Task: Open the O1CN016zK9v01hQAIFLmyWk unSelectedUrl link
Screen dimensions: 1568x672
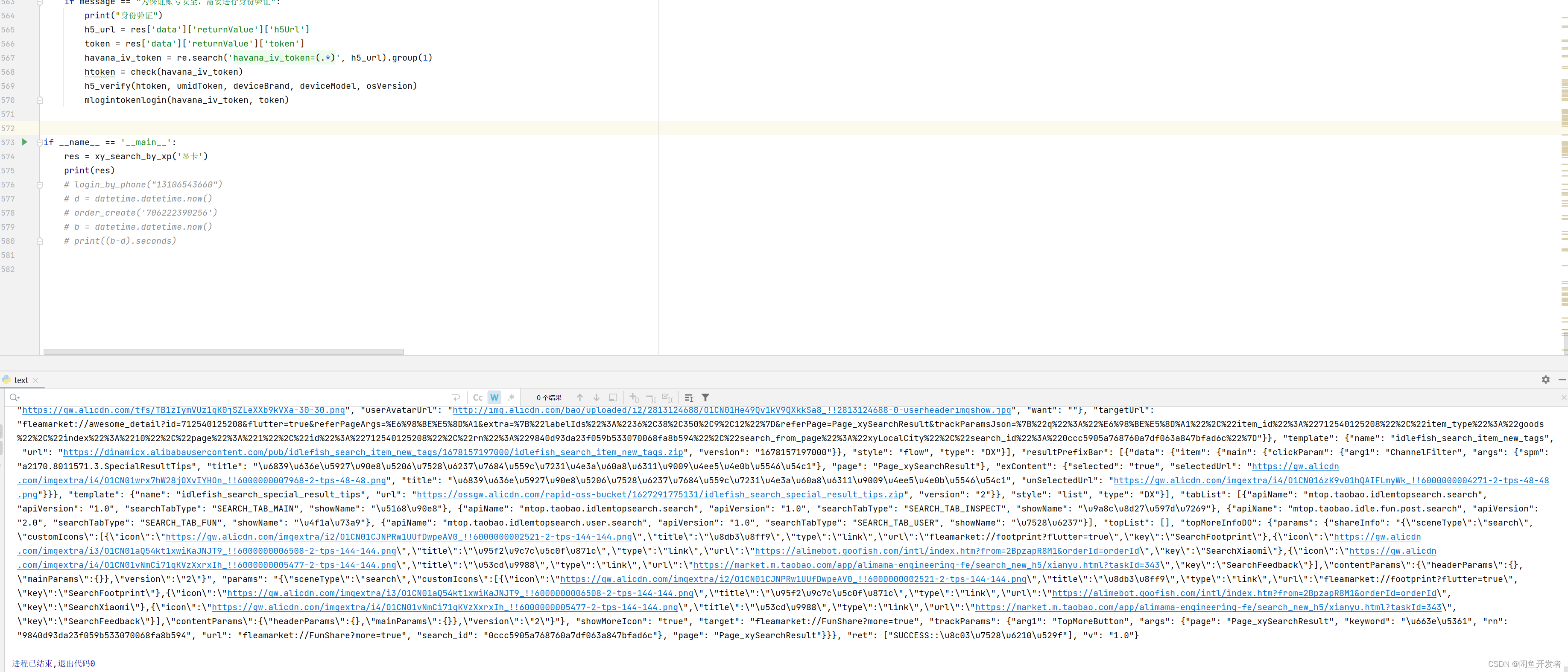Action: (1331, 480)
